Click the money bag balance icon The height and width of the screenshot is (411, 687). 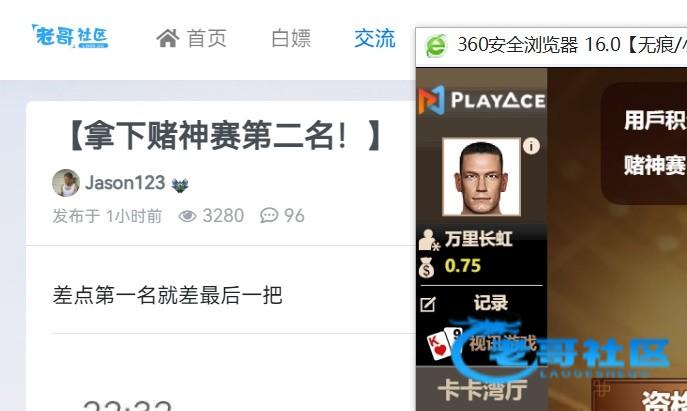click(x=426, y=267)
